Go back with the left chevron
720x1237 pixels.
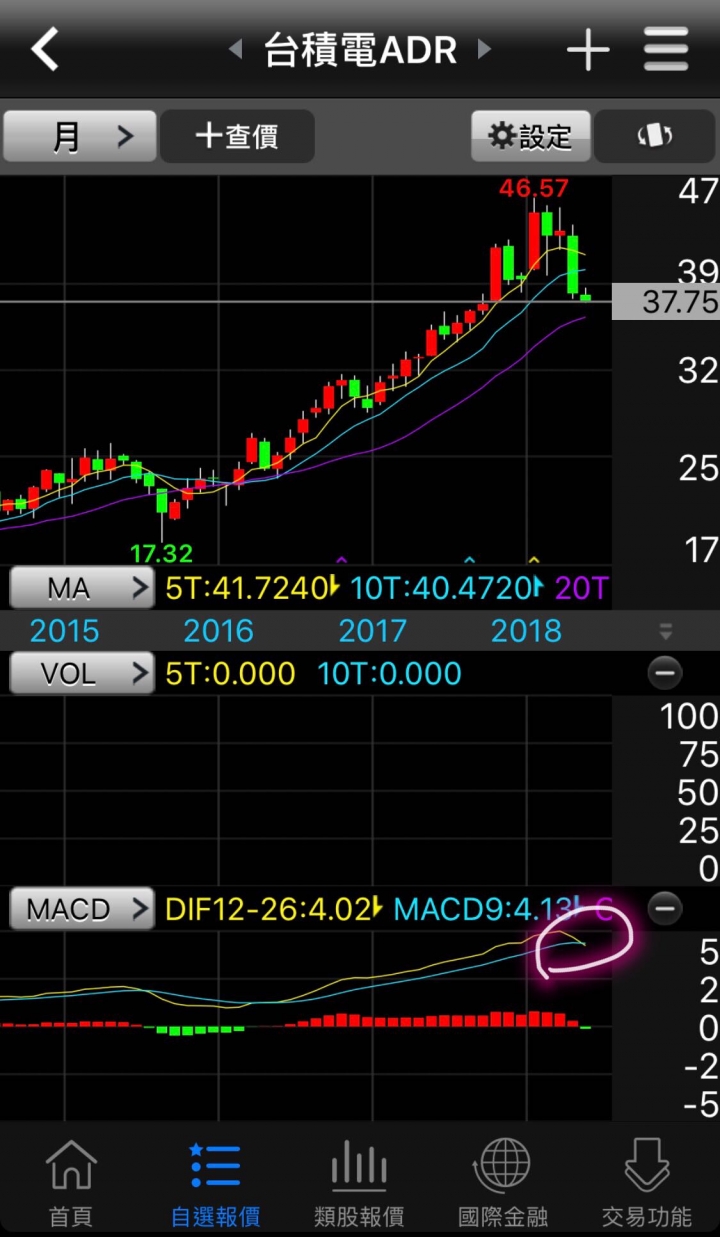click(45, 48)
